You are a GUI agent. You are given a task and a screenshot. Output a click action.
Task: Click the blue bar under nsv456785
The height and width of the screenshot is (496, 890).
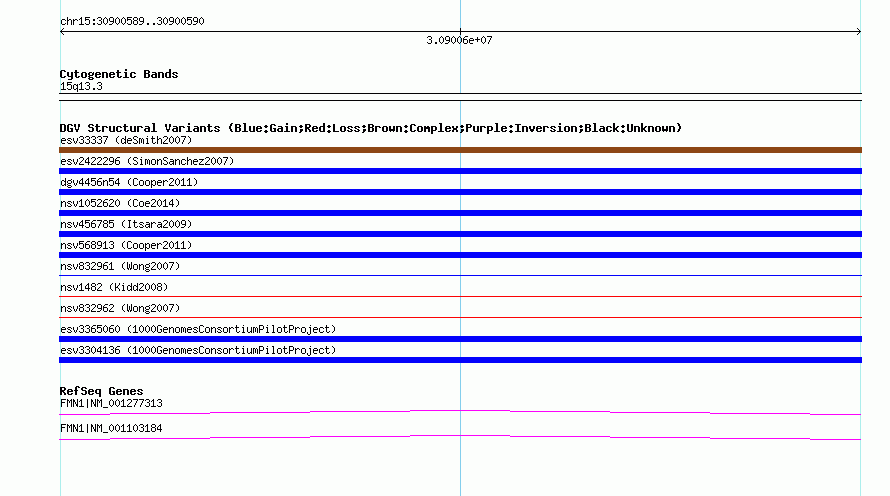460,234
